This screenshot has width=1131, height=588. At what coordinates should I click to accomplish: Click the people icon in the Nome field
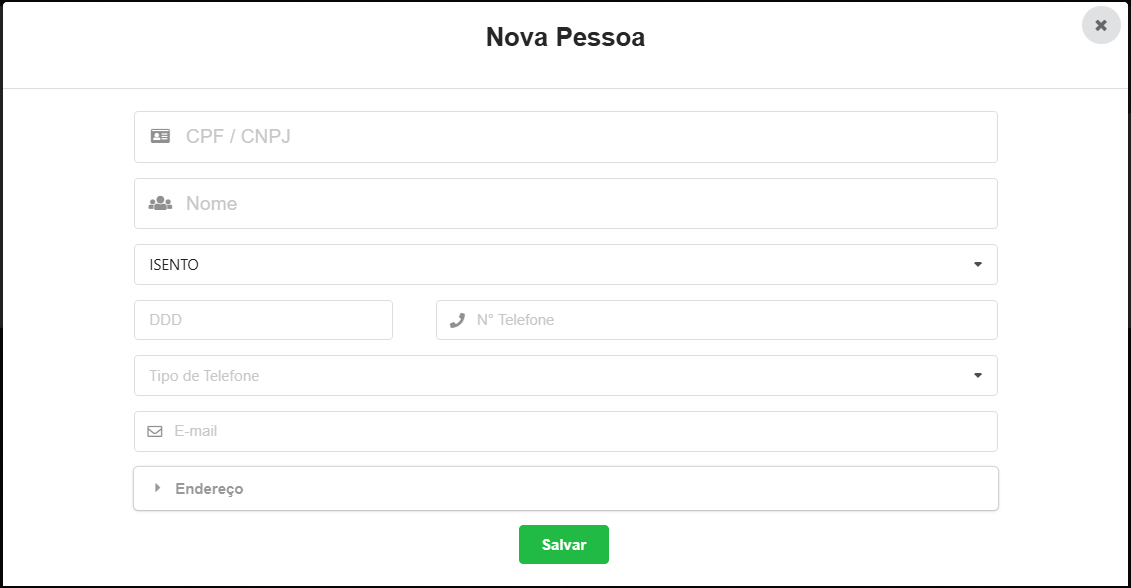pos(160,203)
